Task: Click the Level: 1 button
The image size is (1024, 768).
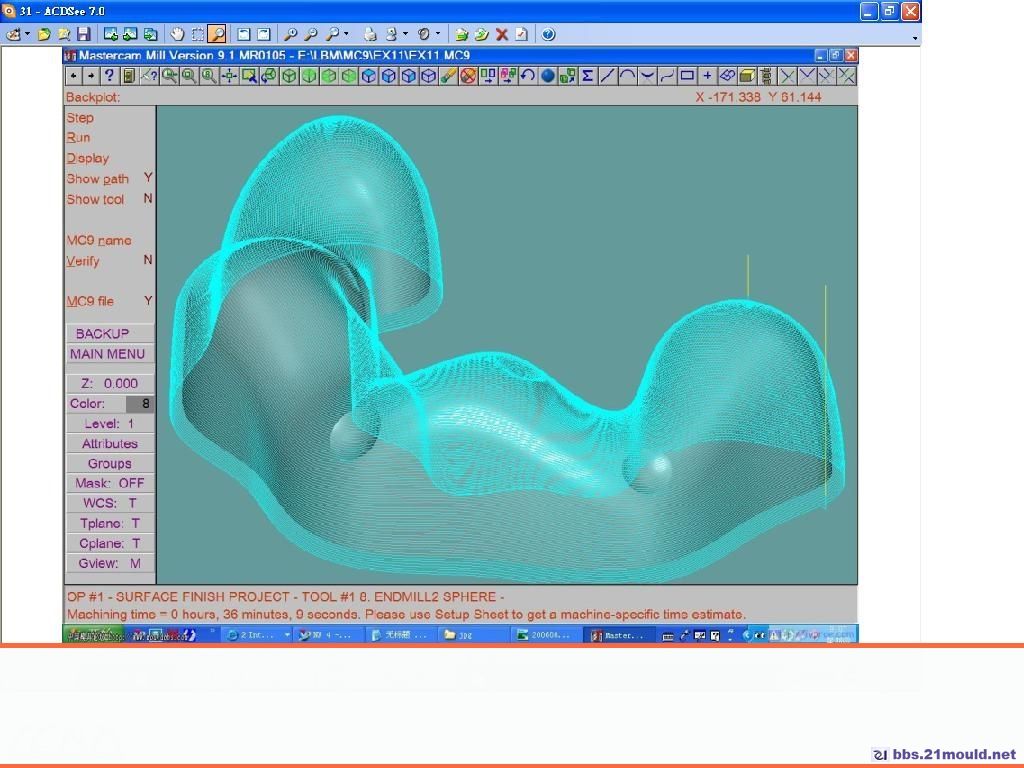Action: click(110, 423)
